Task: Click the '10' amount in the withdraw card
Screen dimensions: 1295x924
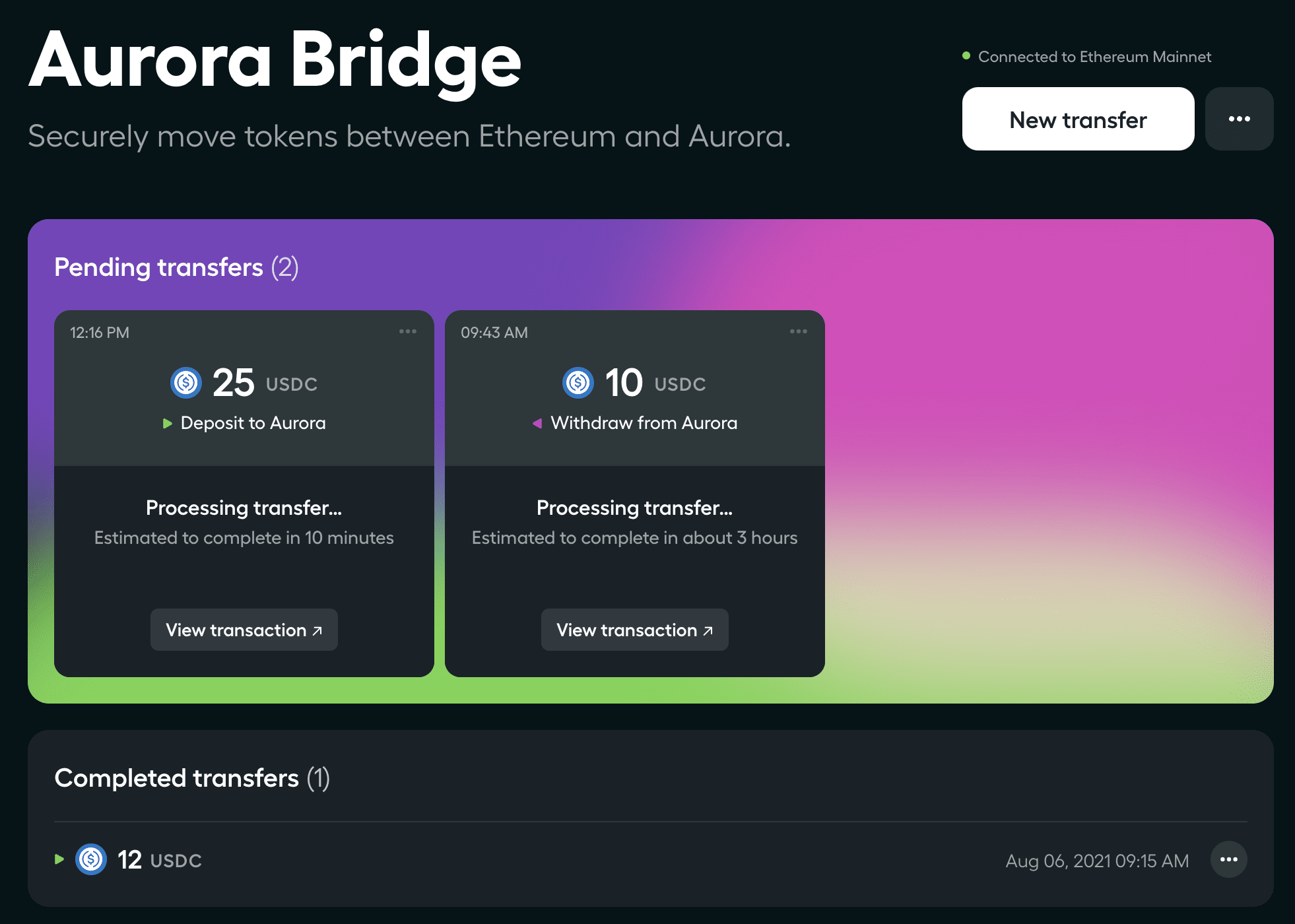Action: coord(624,383)
